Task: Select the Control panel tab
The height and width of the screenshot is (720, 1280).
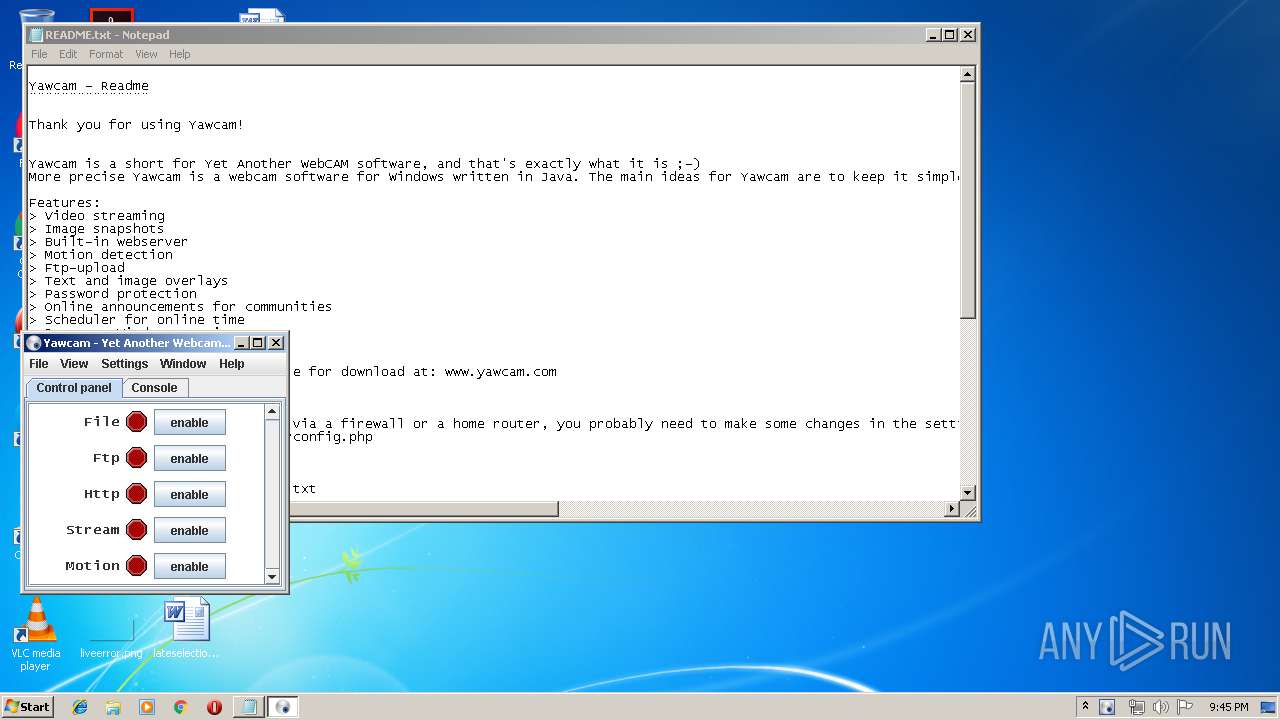Action: [x=74, y=388]
